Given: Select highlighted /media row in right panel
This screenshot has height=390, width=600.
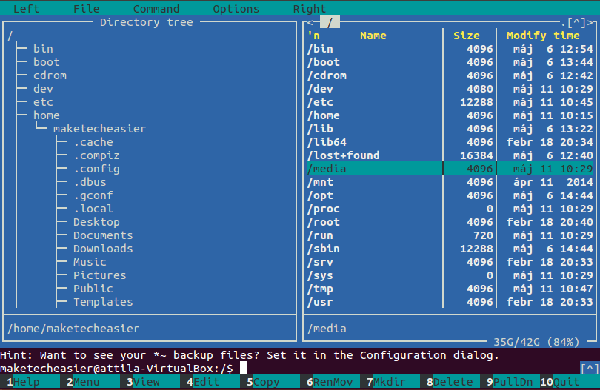Looking at the screenshot, I should 450,168.
